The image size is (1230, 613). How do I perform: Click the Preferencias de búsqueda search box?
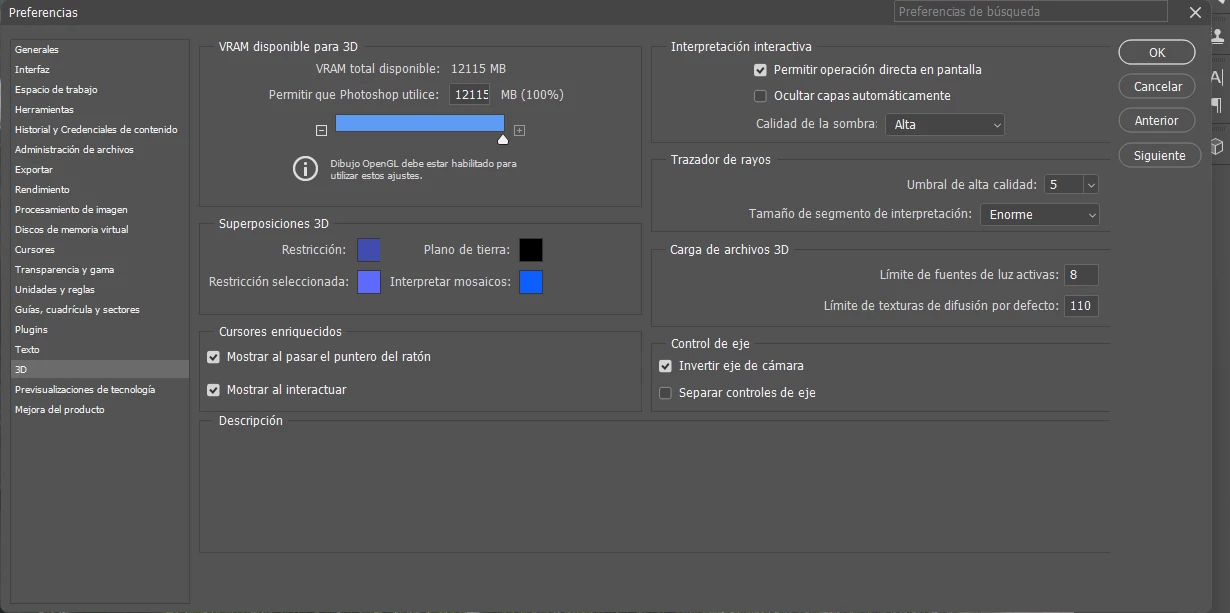click(x=1031, y=12)
